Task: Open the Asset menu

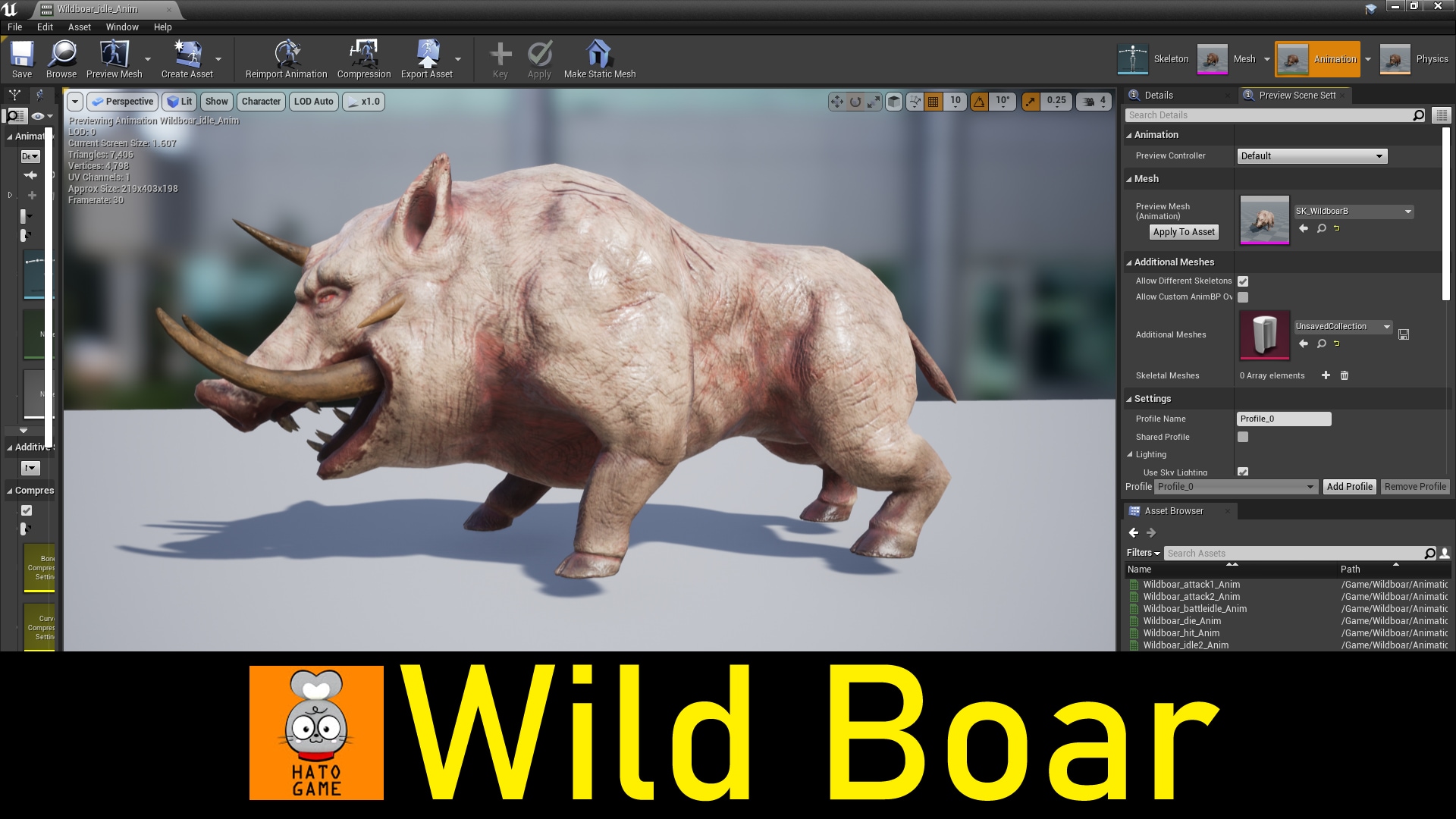Action: [x=79, y=27]
